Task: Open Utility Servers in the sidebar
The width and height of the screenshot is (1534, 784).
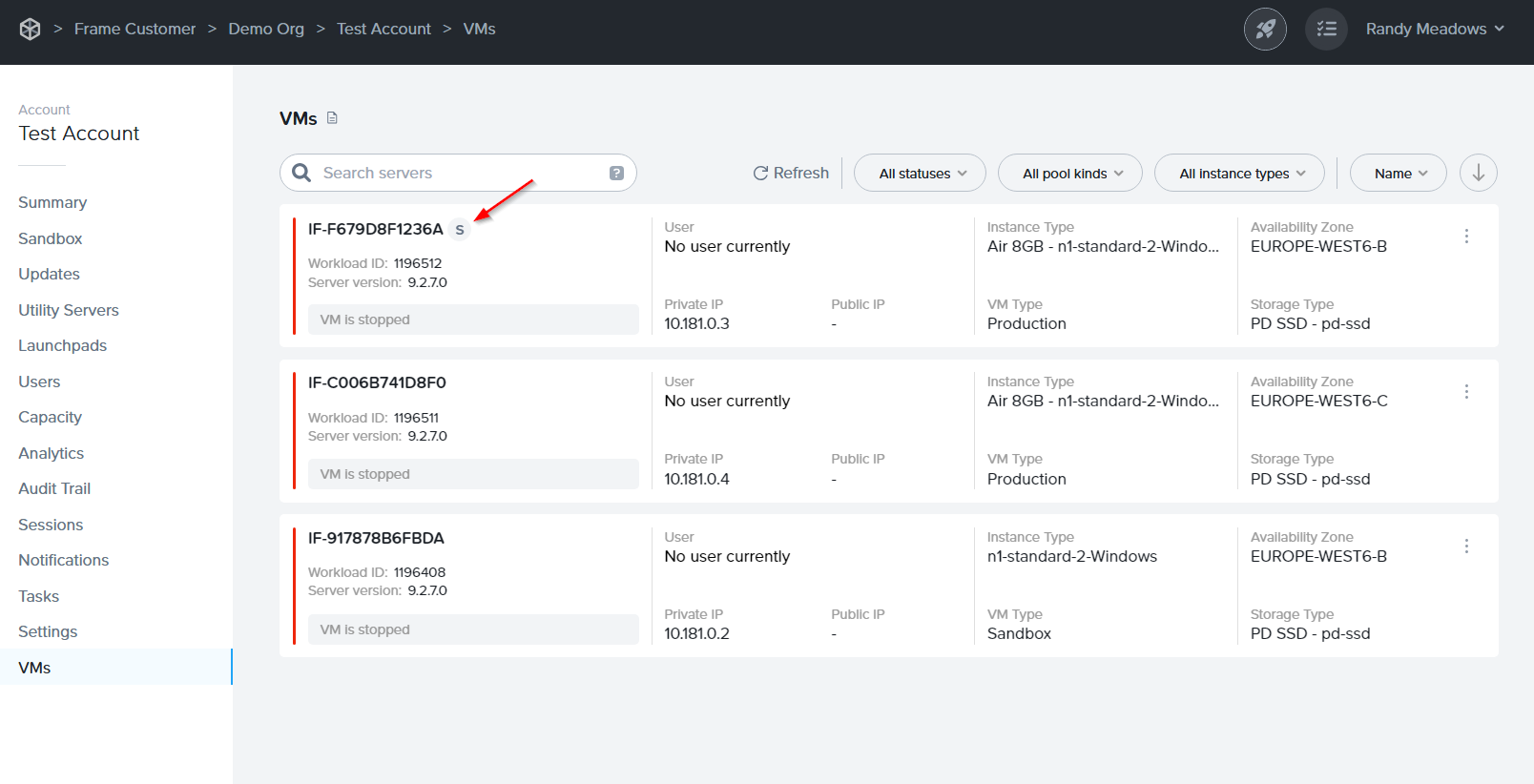Action: tap(69, 310)
